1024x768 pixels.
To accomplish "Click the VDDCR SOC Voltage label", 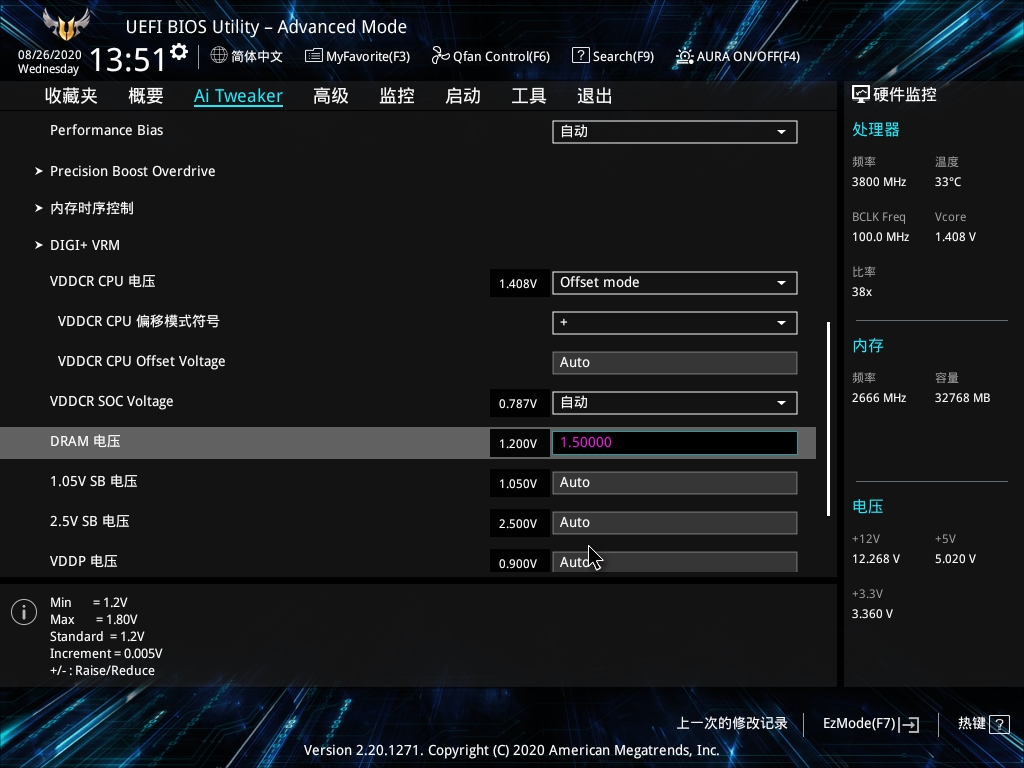I will pyautogui.click(x=112, y=402).
